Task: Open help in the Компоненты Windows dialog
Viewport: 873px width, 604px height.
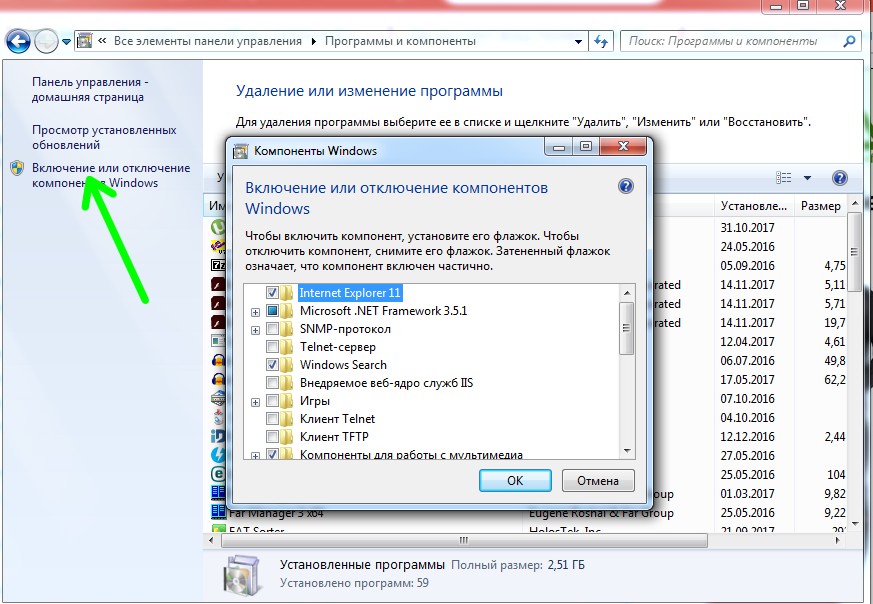Action: [x=626, y=186]
